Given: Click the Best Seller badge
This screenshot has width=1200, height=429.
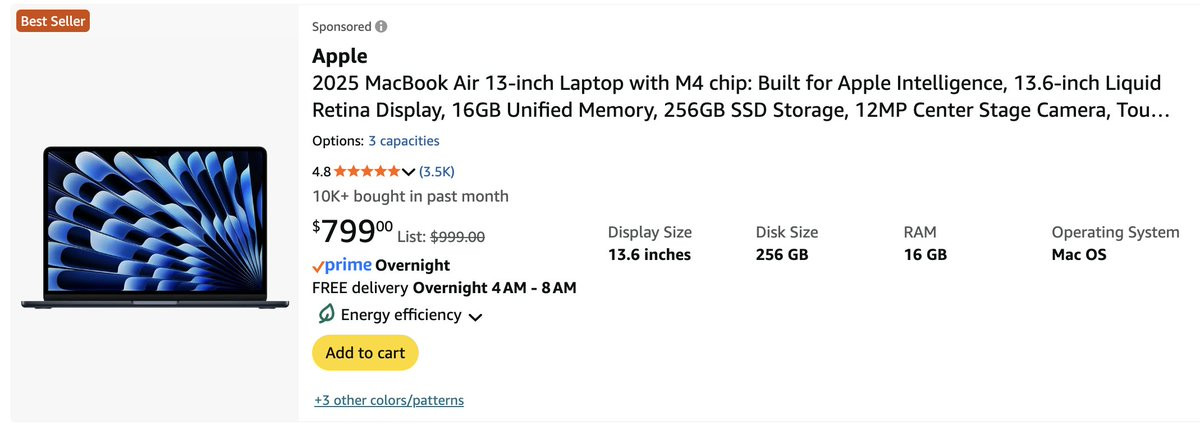Looking at the screenshot, I should pos(53,20).
